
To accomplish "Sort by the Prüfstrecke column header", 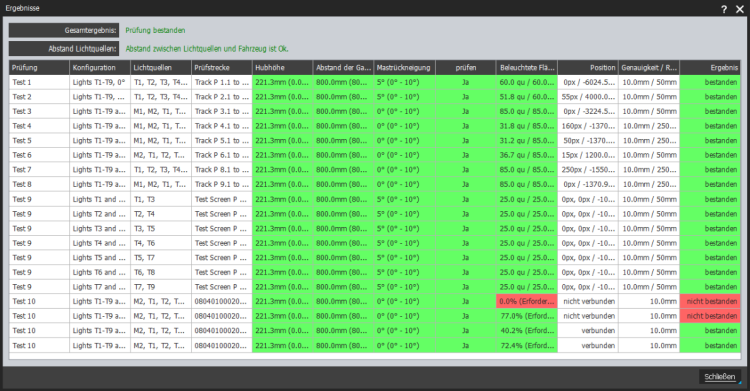I will (221, 67).
